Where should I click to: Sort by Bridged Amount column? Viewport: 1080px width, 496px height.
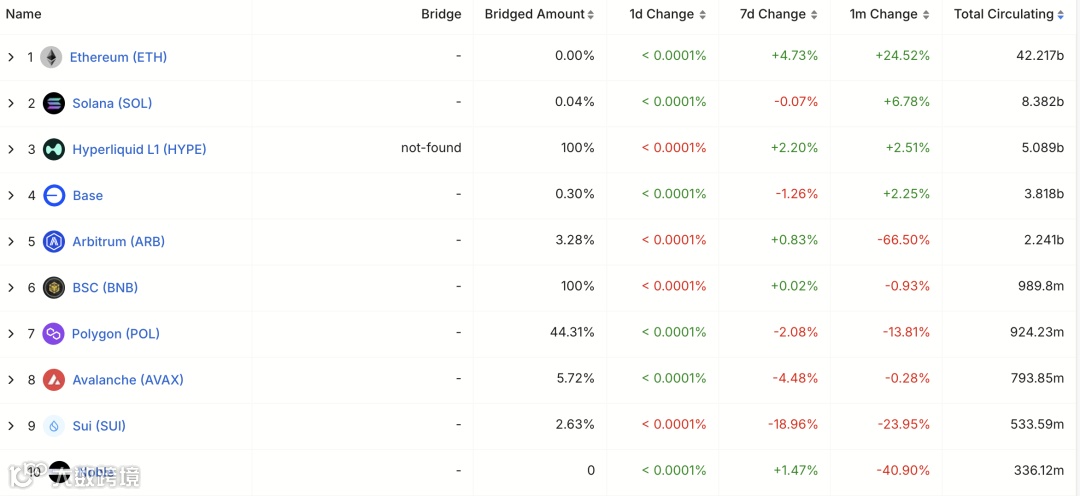tap(539, 14)
